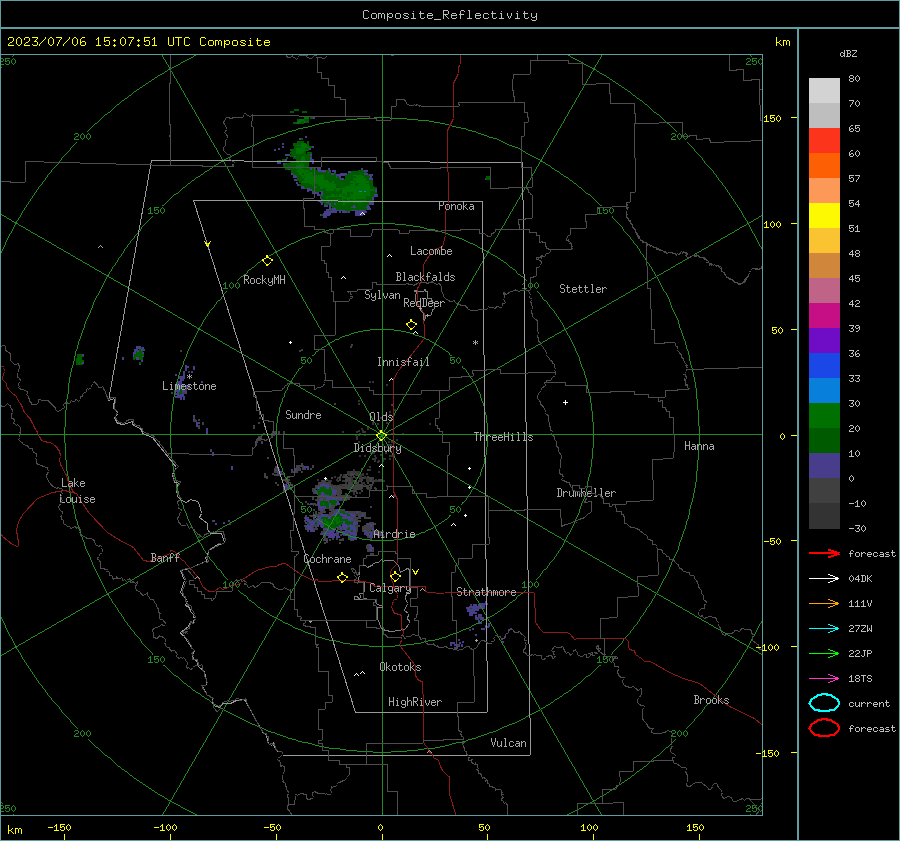Click the Strathmore label

pyautogui.click(x=486, y=592)
